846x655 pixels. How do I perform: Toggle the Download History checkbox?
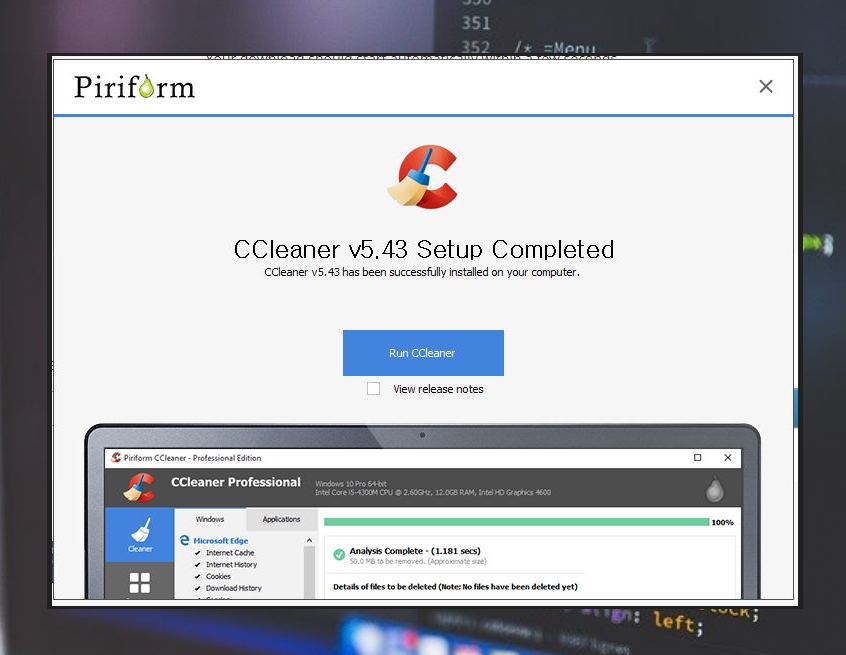pos(197,588)
